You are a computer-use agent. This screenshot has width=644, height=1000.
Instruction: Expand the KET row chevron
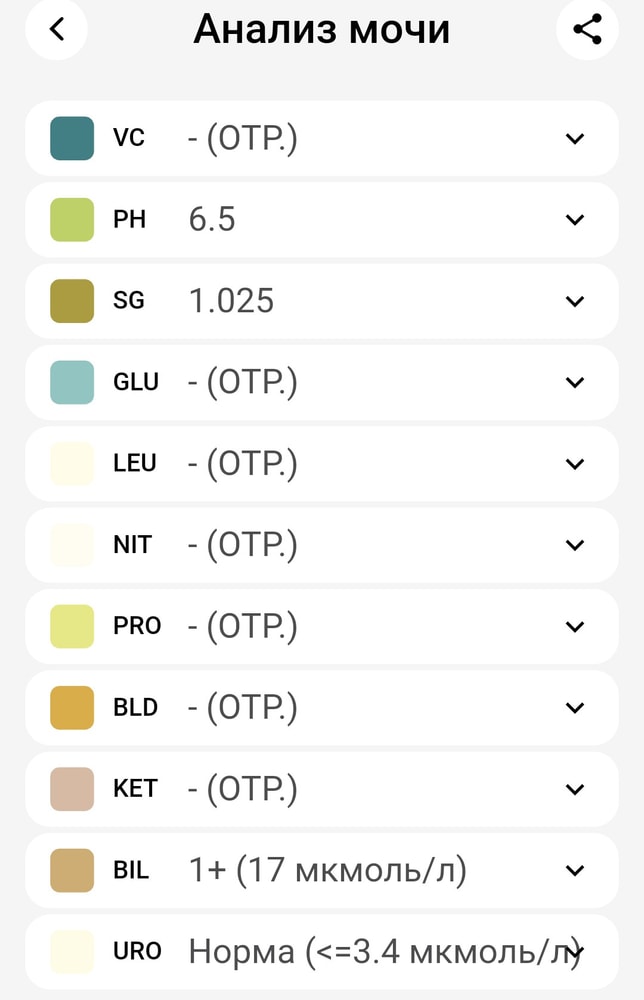click(x=574, y=789)
